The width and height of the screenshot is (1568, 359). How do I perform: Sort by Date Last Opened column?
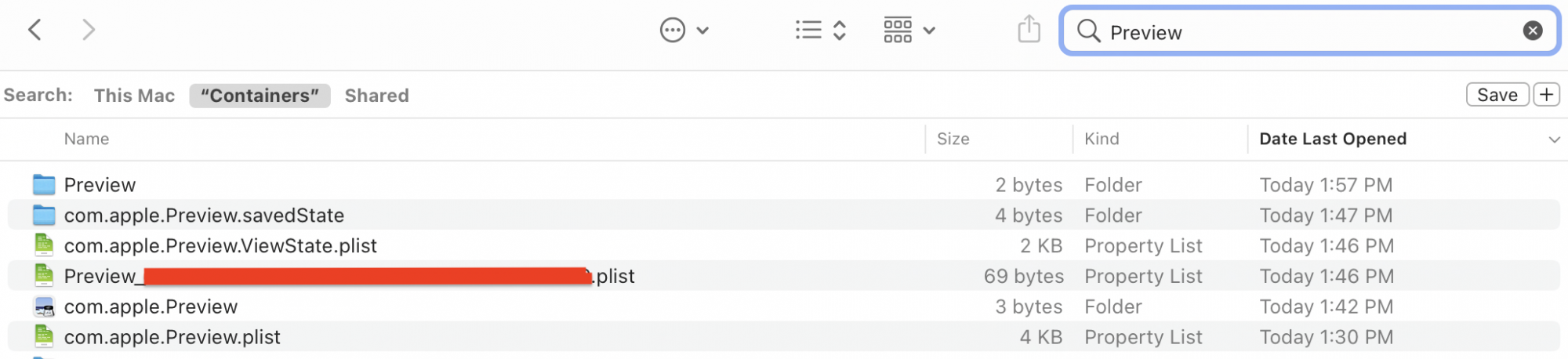click(1333, 139)
